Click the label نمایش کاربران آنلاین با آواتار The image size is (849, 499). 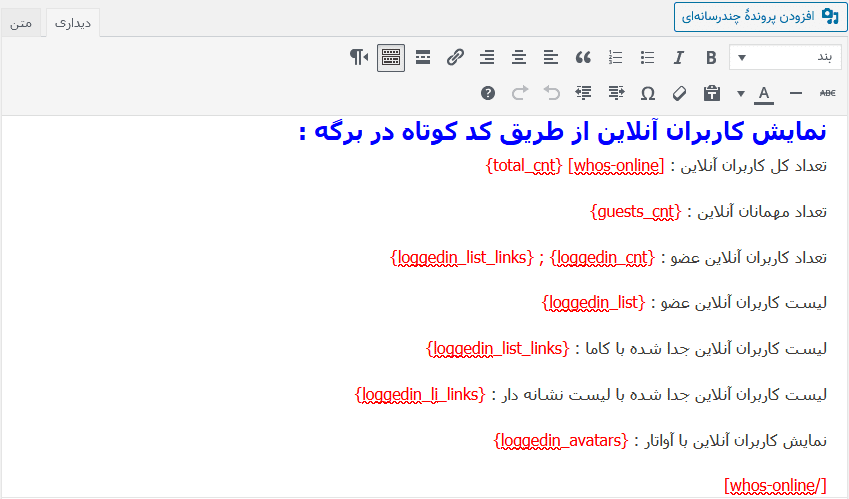[x=736, y=441]
